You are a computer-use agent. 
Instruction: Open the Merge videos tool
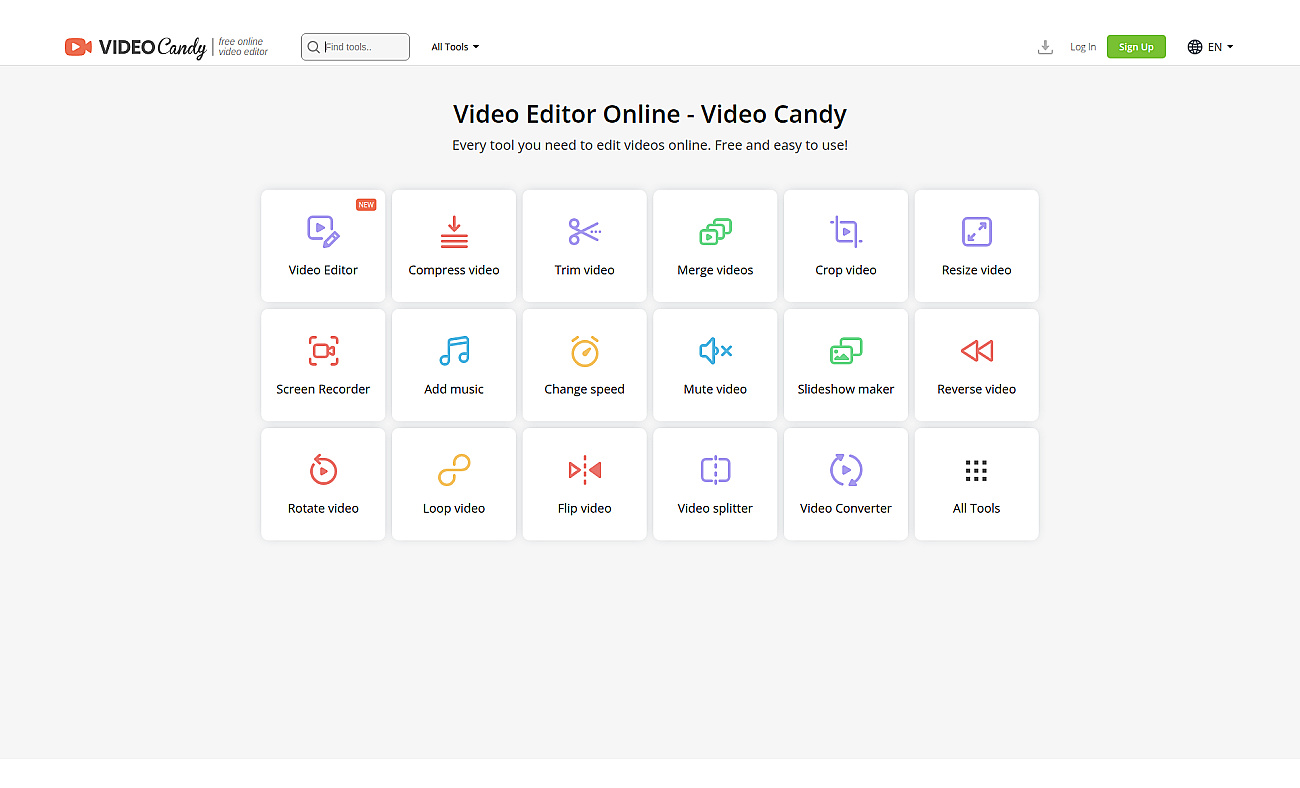click(x=715, y=246)
